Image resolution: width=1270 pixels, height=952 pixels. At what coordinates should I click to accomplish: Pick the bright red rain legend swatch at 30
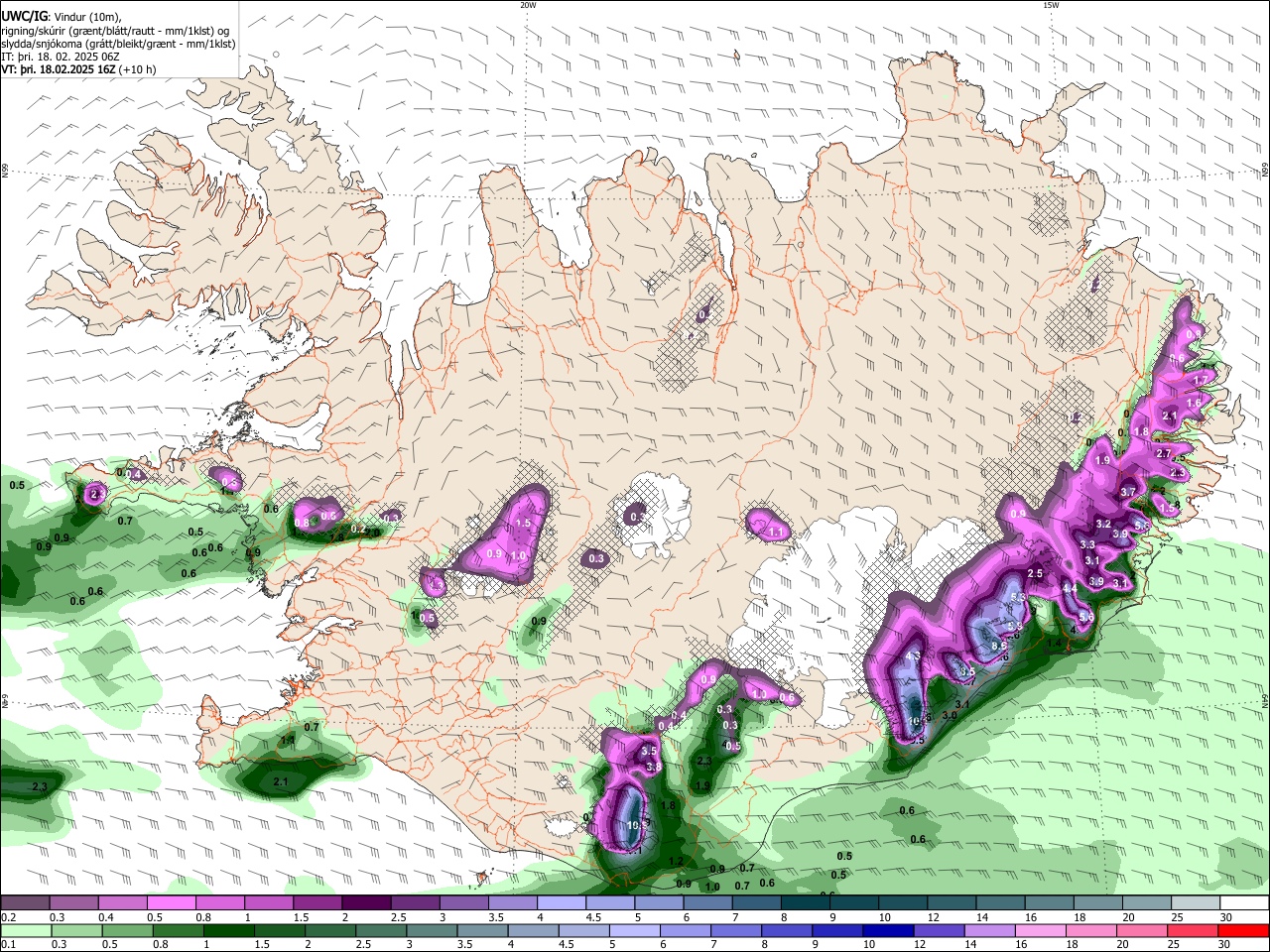(1244, 930)
